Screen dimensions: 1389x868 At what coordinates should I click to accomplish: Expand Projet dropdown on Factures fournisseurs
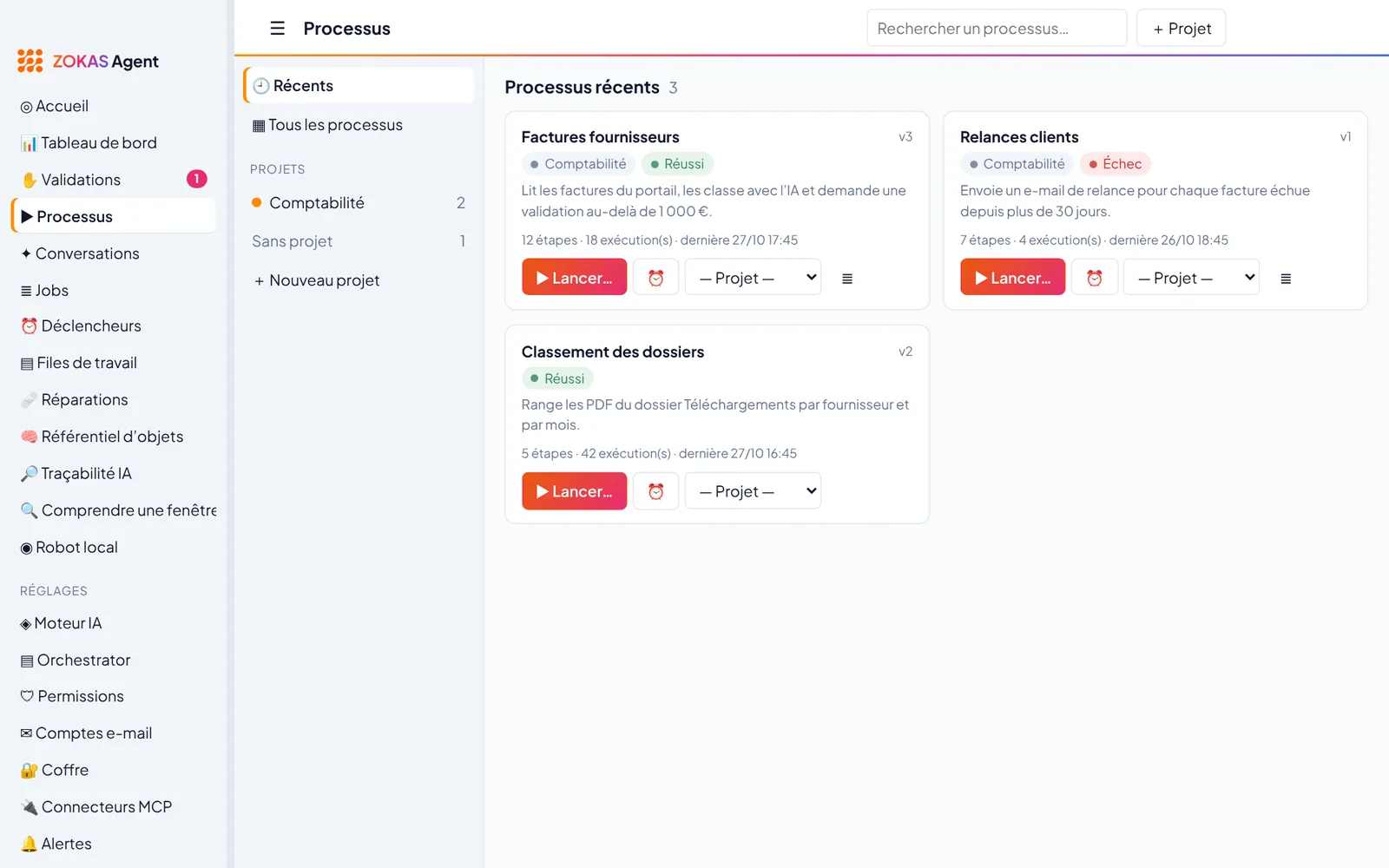(753, 278)
